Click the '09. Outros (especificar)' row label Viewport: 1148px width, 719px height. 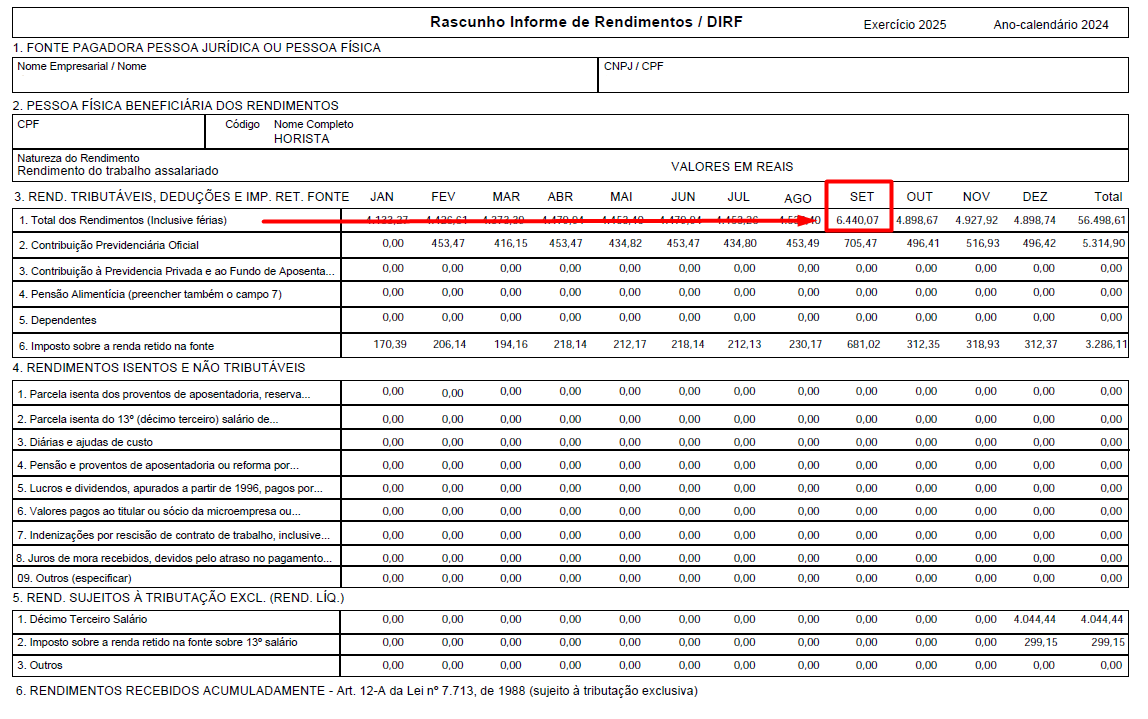point(75,578)
